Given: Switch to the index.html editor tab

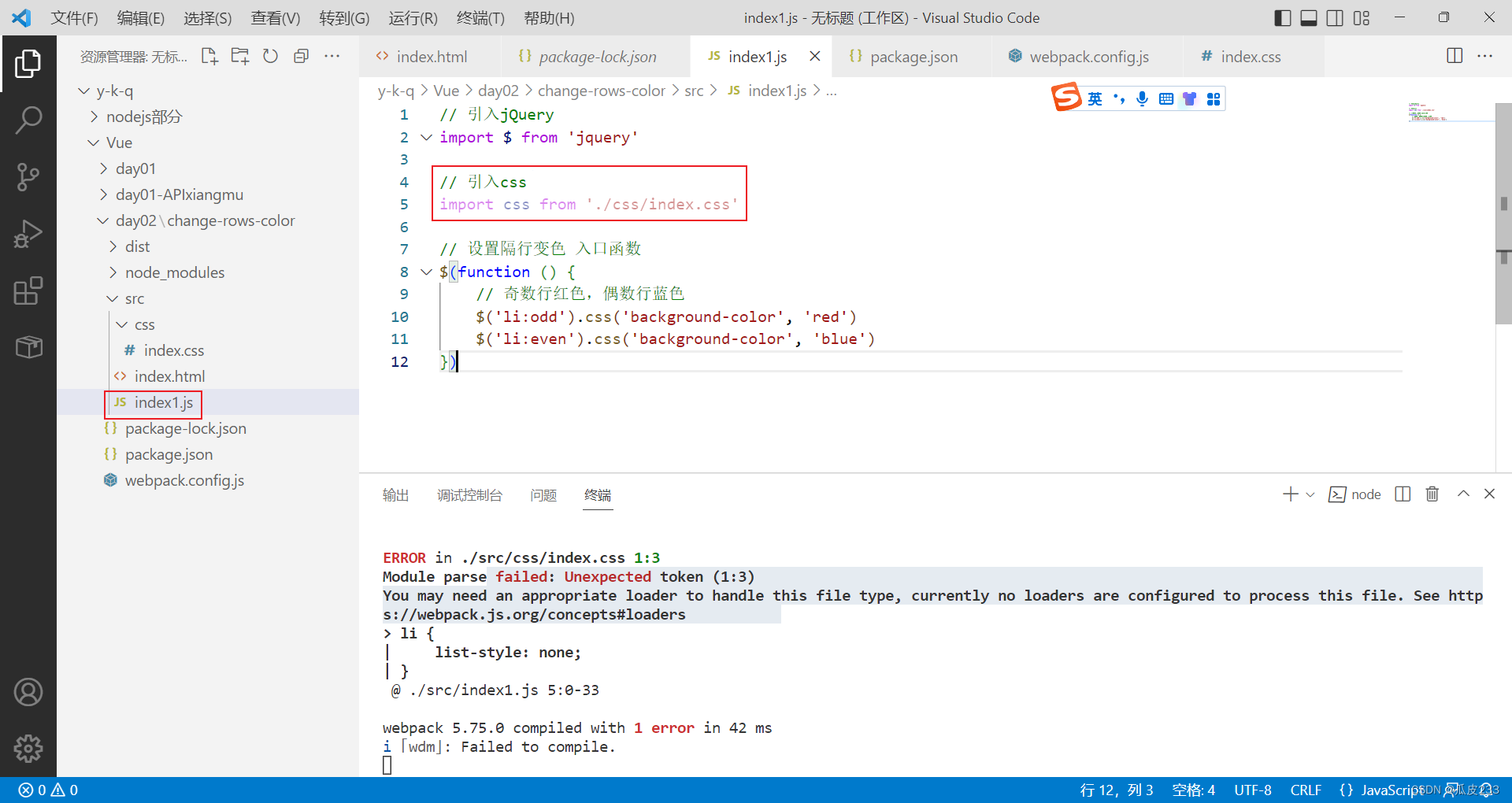Looking at the screenshot, I should coord(430,56).
